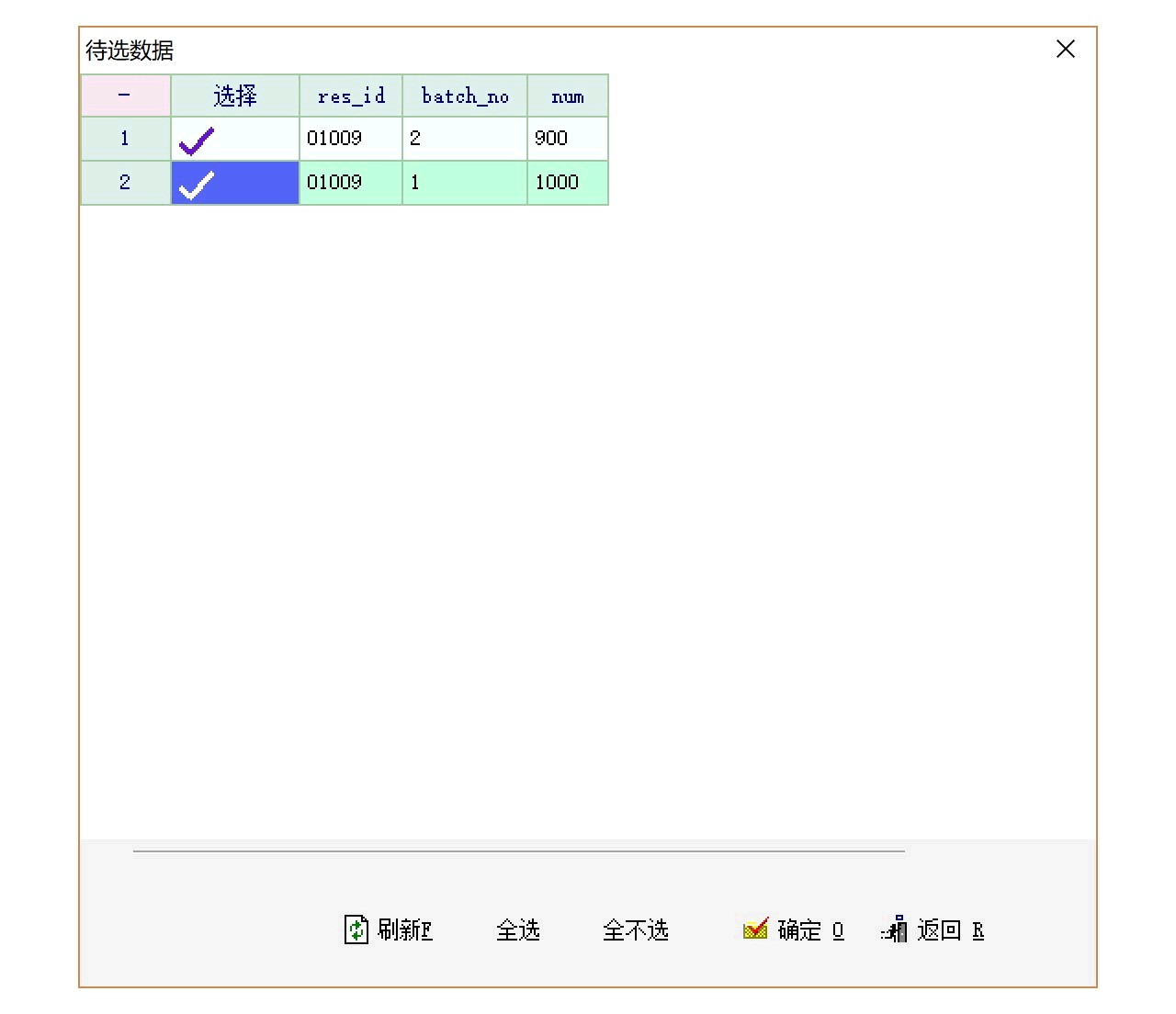Image resolution: width=1176 pixels, height=1014 pixels.
Task: Click the batch_no cell in row 1
Action: coord(464,139)
